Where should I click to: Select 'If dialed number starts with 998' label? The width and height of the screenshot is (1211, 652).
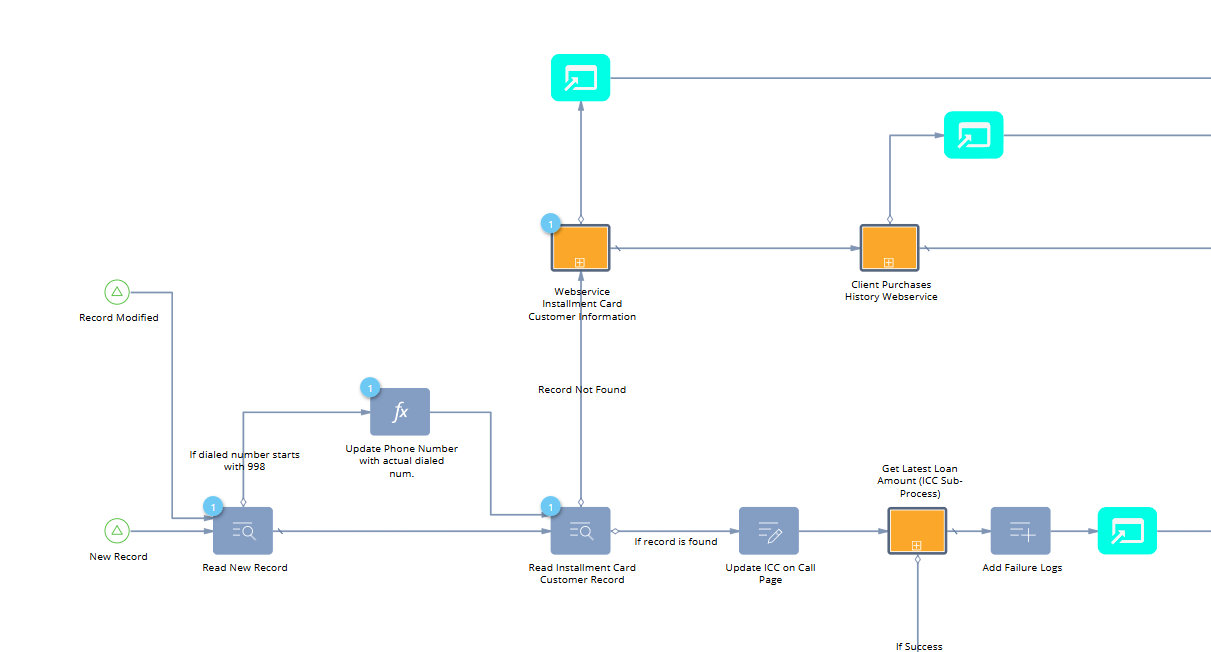(245, 460)
